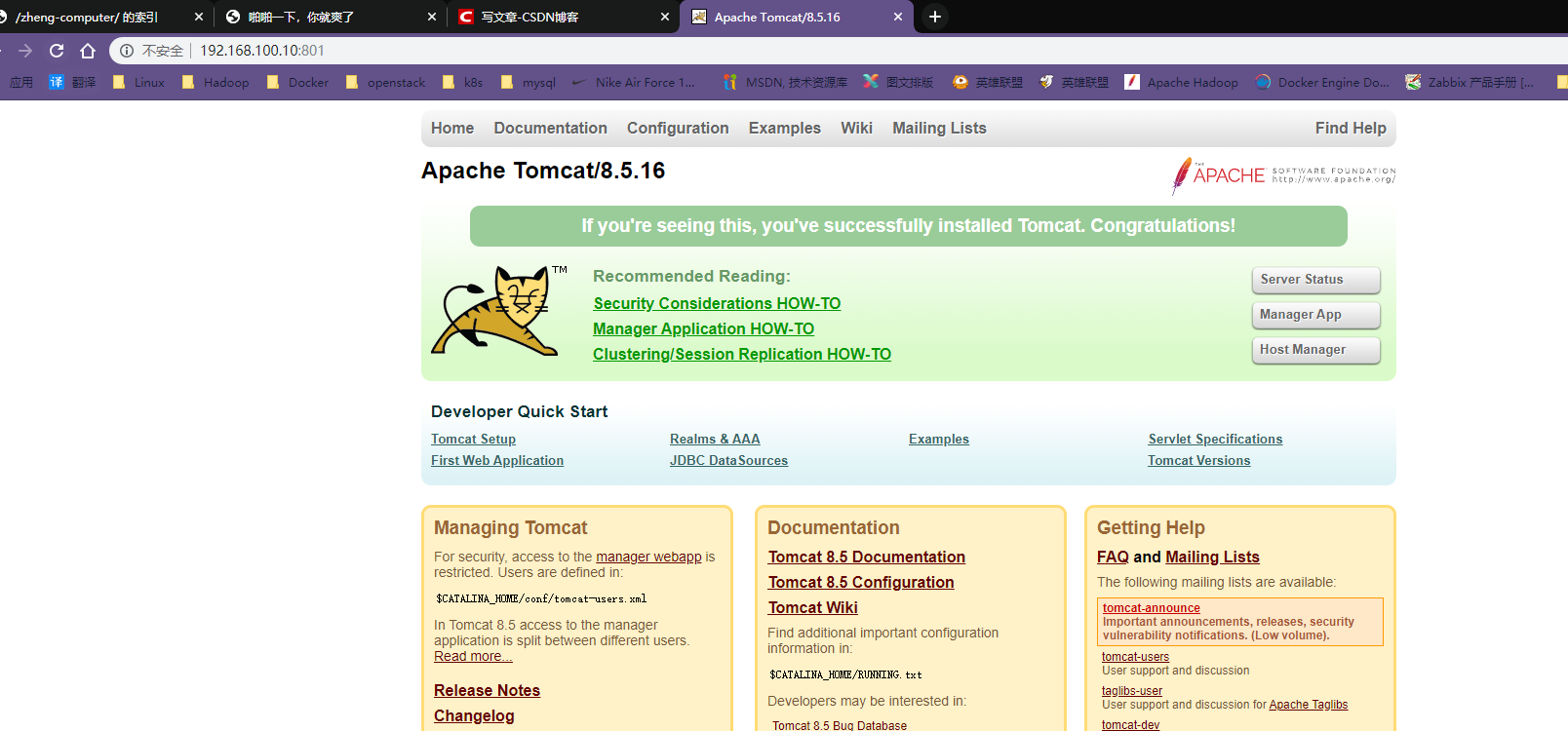Open the Tomcat Versions link

click(1198, 461)
